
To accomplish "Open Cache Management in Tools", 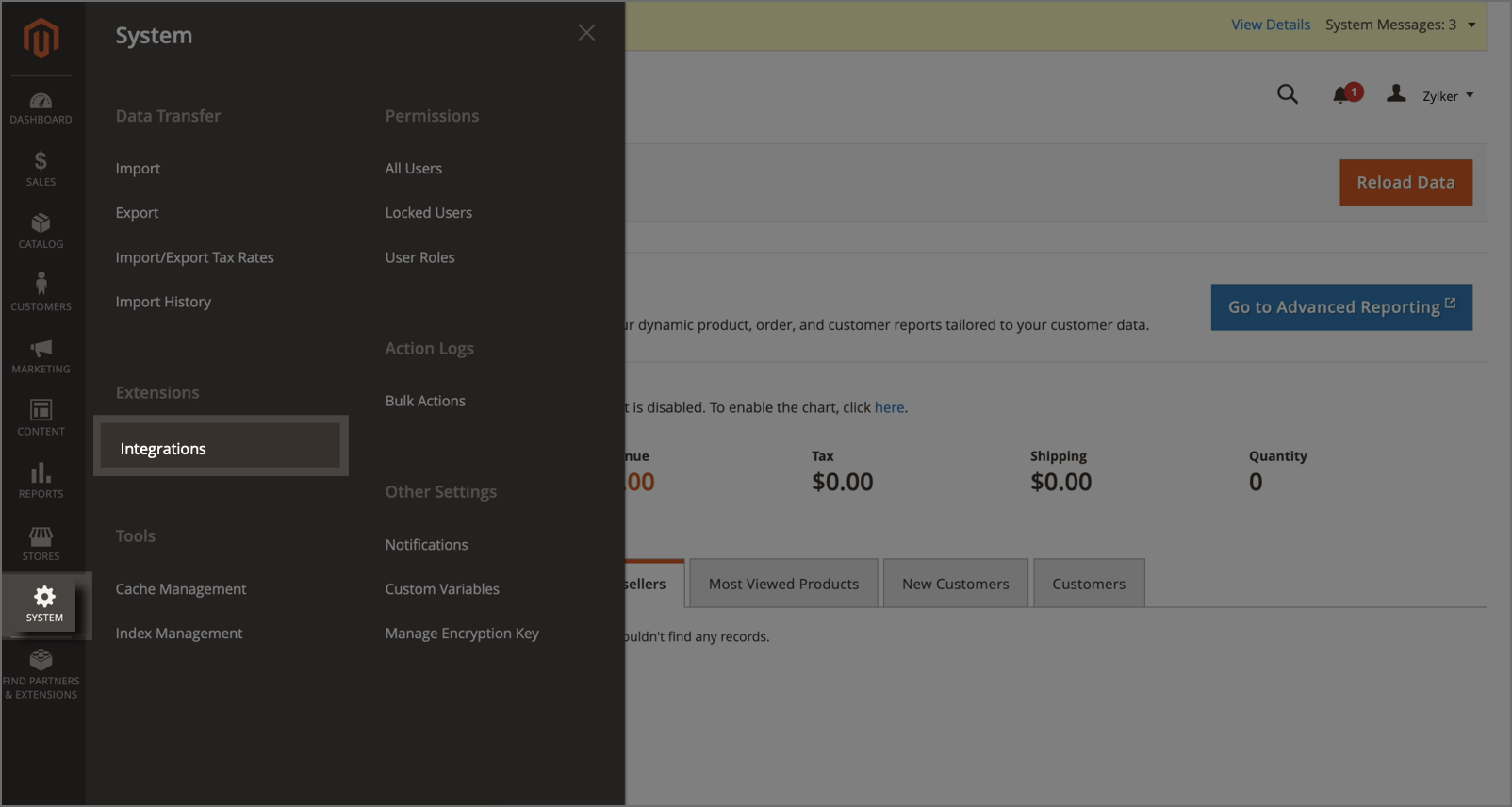I will [181, 589].
